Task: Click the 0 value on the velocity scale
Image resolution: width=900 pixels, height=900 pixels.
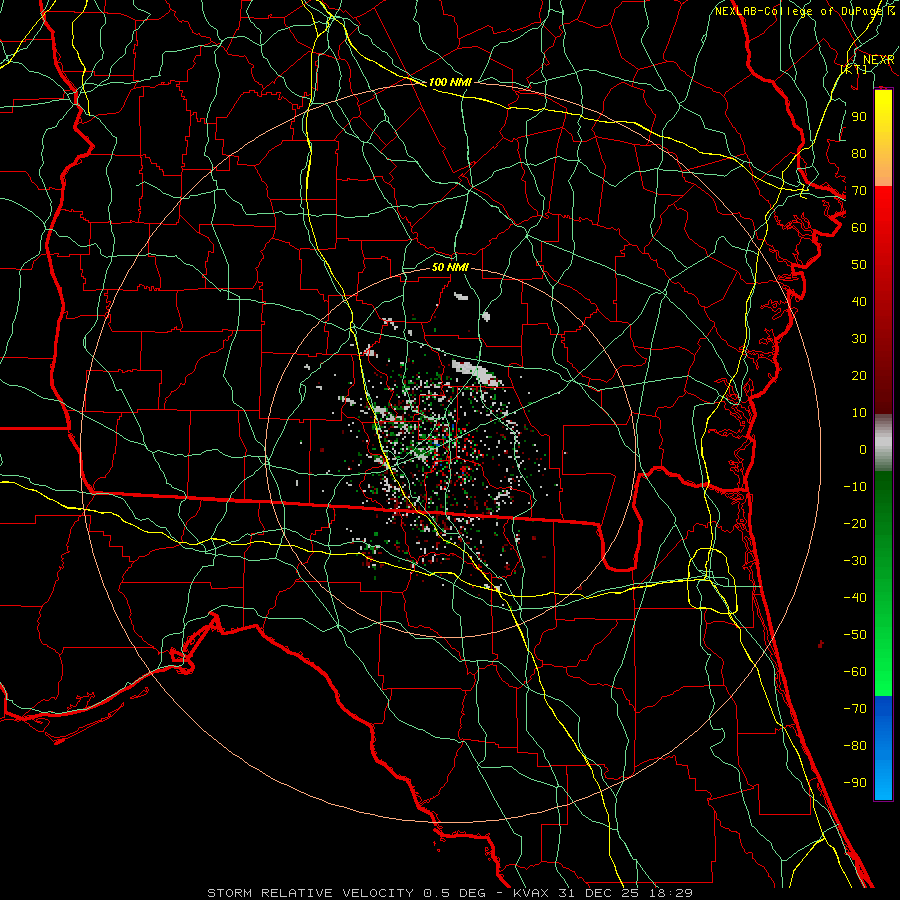Action: (x=863, y=449)
